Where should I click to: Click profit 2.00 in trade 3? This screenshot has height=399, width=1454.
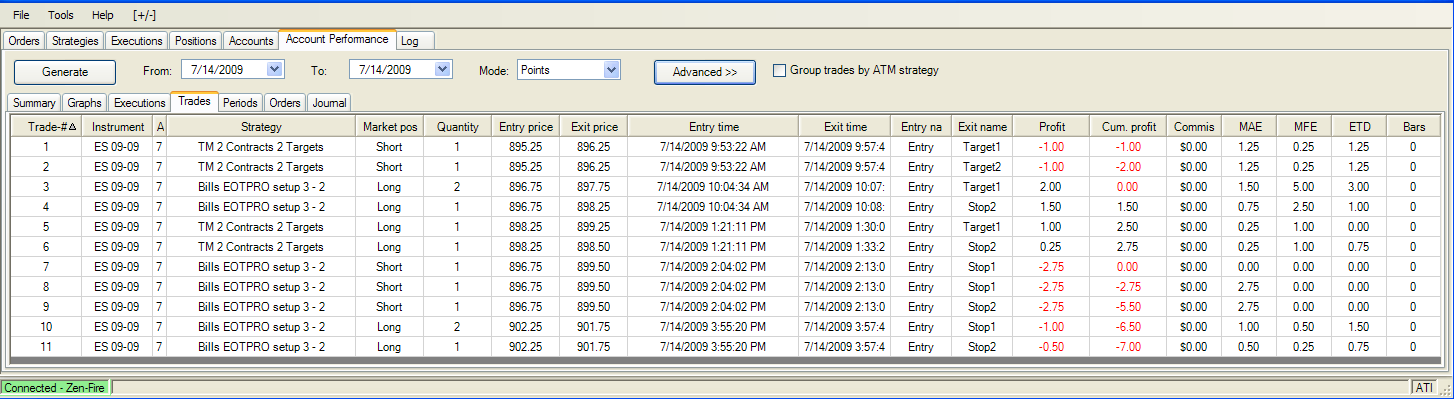1051,187
